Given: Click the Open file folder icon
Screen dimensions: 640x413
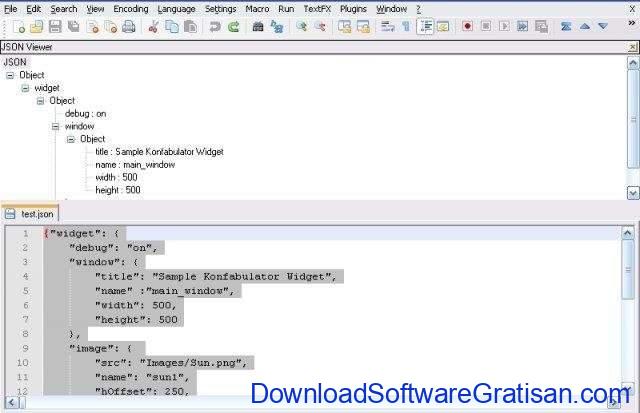Looking at the screenshot, I should click(37, 27).
